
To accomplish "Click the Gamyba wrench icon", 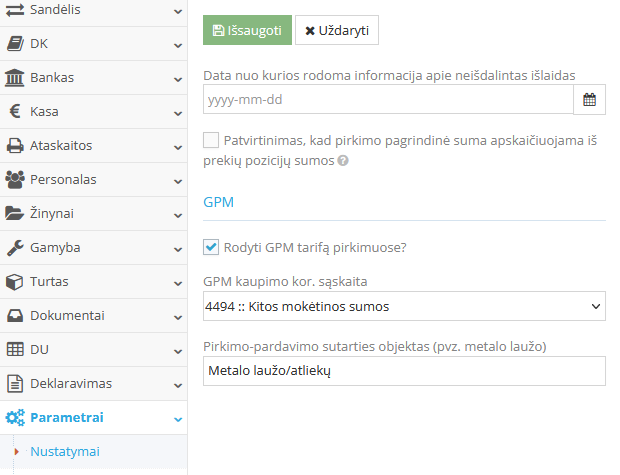I will [15, 248].
